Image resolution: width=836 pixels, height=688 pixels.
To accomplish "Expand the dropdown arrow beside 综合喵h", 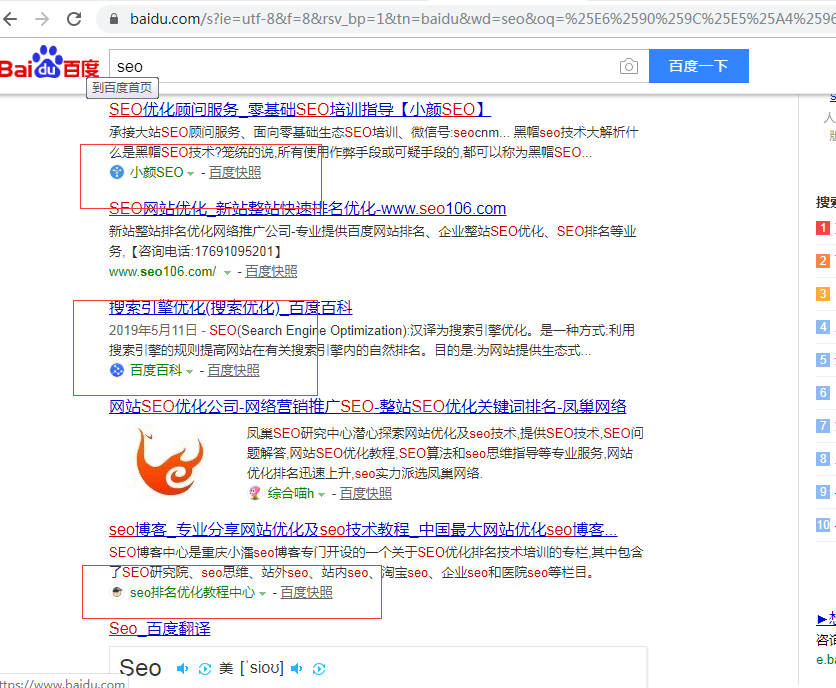I will pyautogui.click(x=321, y=494).
